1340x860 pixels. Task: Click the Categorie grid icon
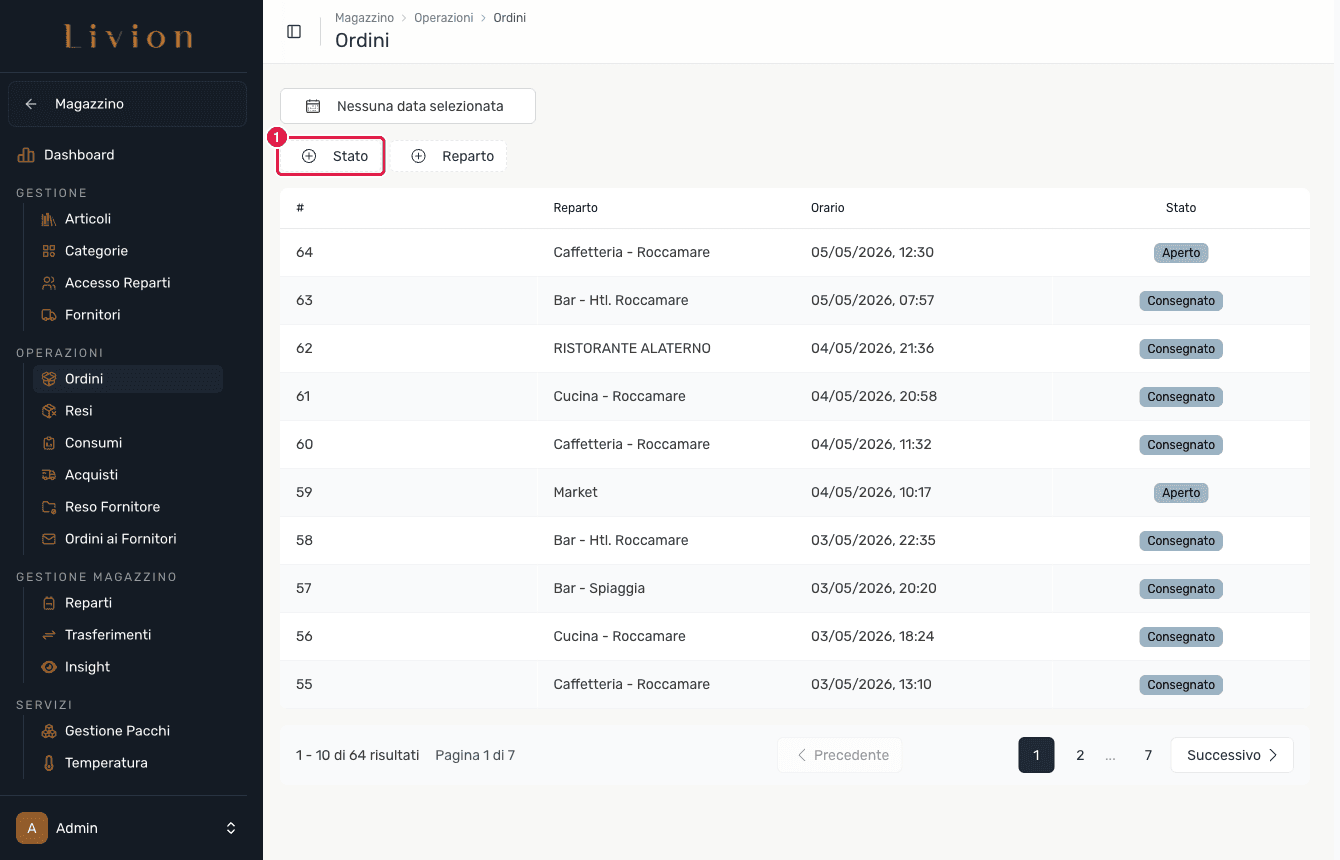[x=48, y=251]
